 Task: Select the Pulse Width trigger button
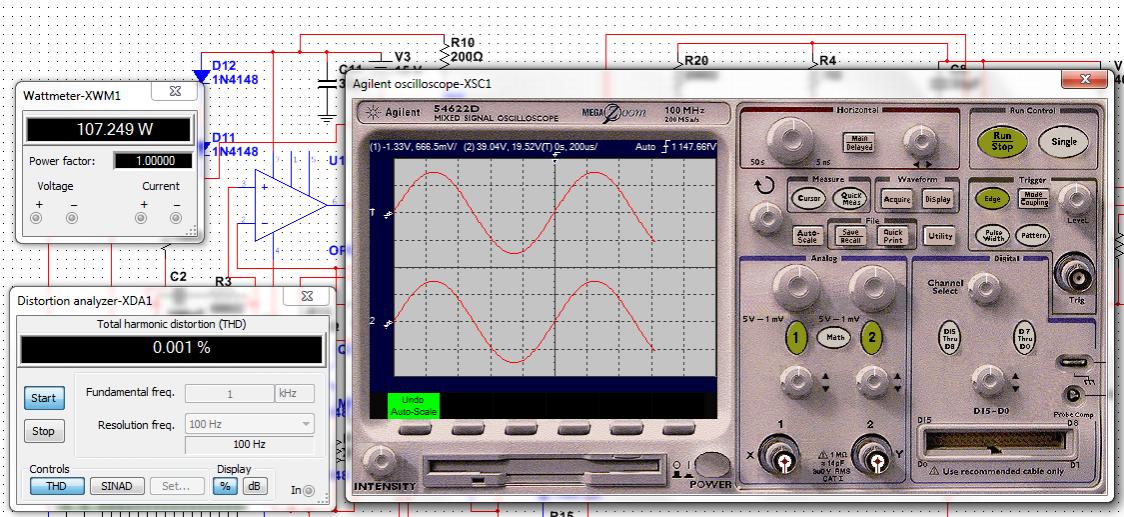pyautogui.click(x=993, y=235)
